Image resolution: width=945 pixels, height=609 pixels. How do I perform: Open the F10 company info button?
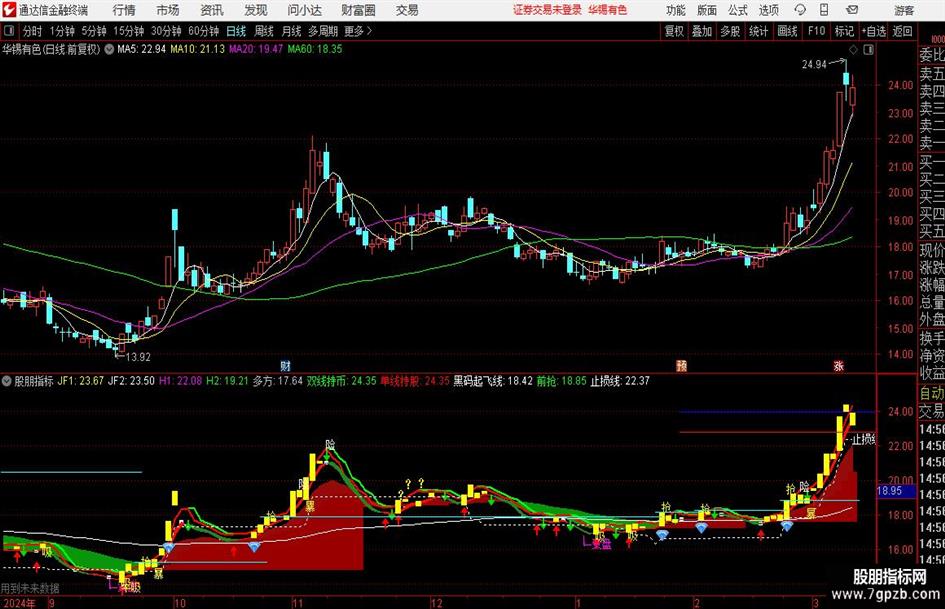tap(817, 31)
